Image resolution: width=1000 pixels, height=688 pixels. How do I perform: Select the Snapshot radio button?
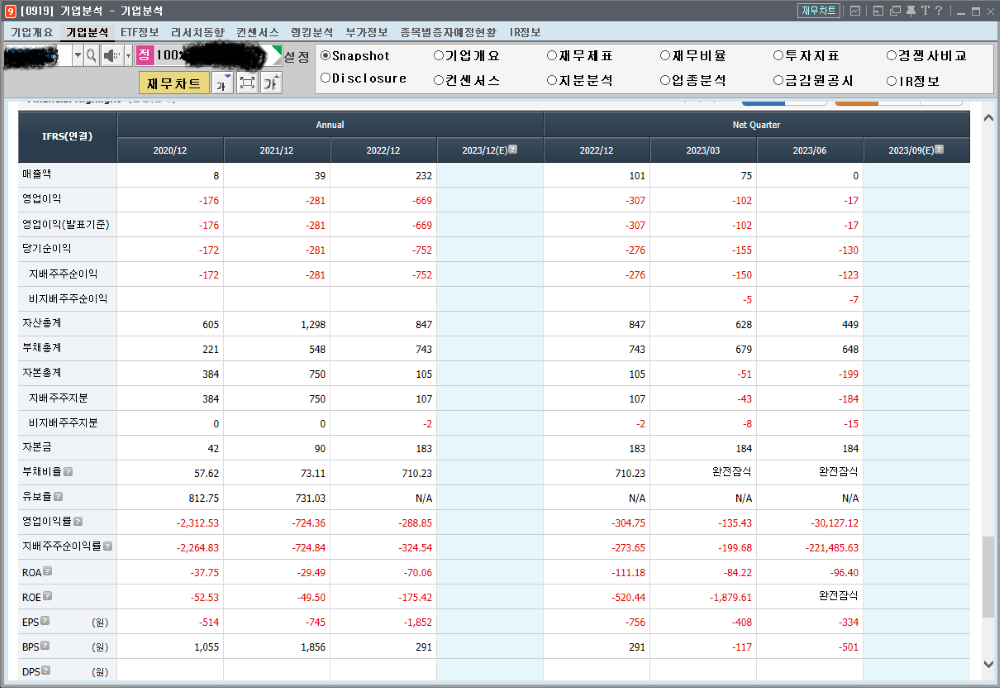click(x=325, y=55)
